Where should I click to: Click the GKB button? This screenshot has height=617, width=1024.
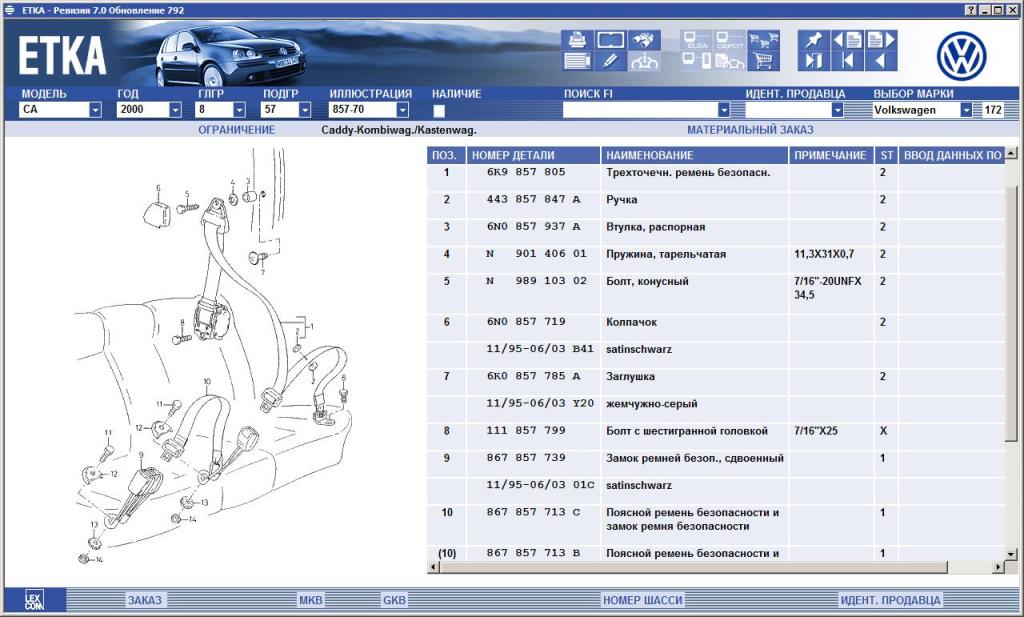(394, 600)
